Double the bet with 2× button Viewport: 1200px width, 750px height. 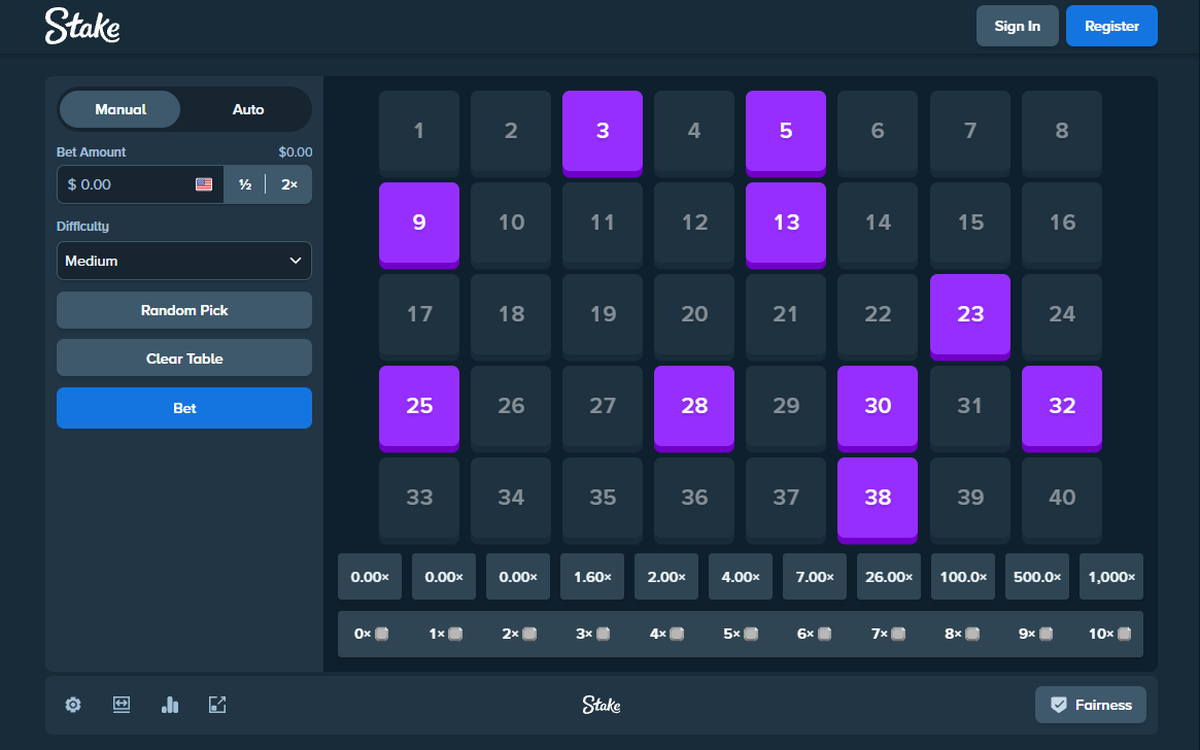pyautogui.click(x=289, y=185)
